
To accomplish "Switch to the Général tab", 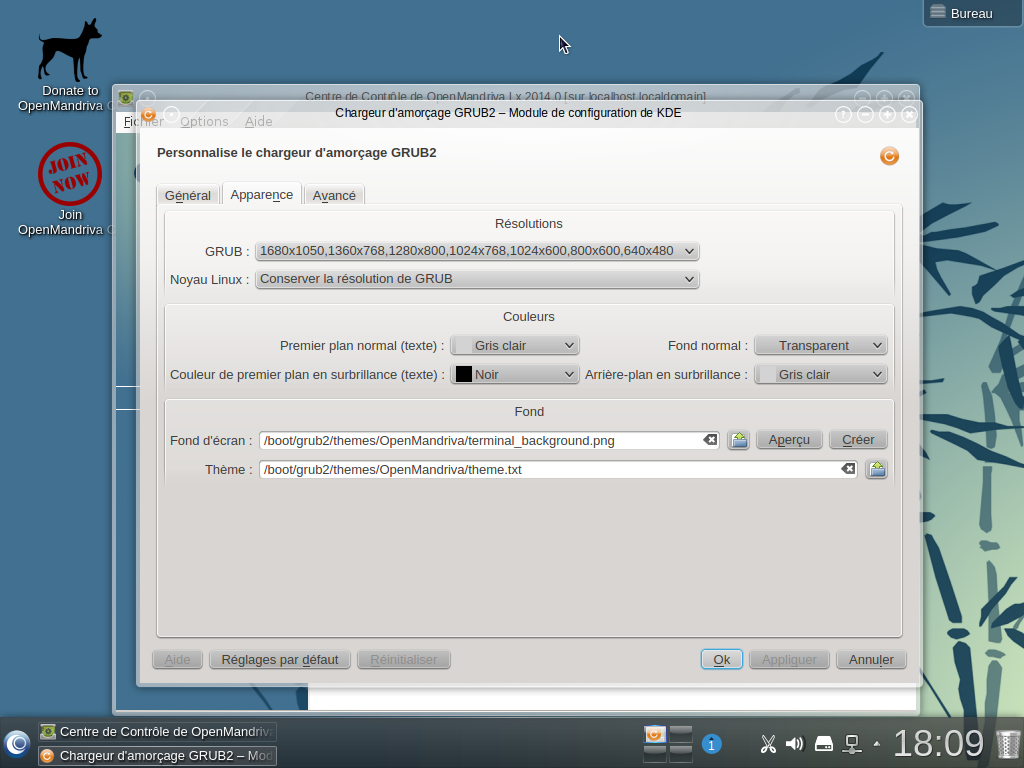I will coord(187,195).
